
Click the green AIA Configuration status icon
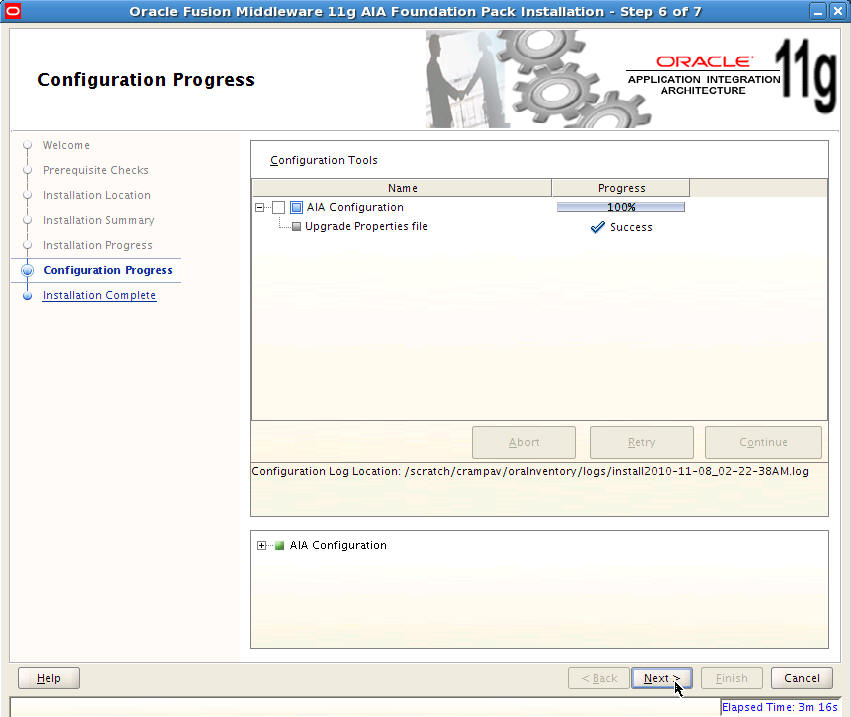279,545
